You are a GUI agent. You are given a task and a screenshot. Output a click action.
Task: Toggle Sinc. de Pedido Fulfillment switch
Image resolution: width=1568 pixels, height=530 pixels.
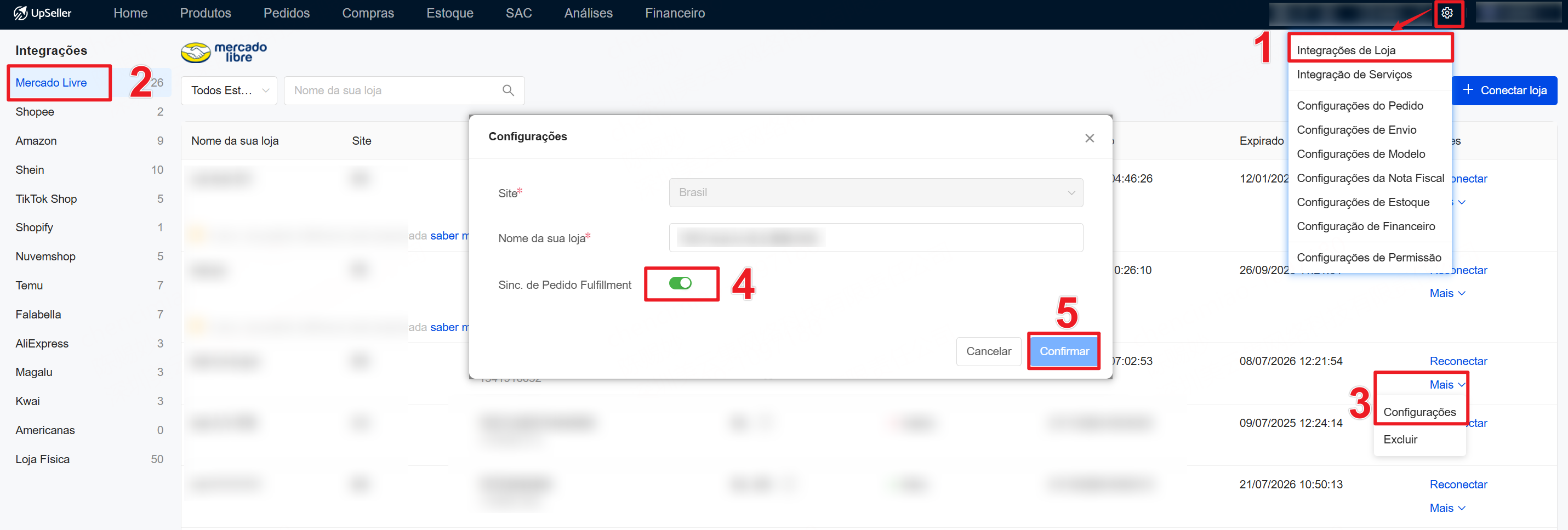(680, 283)
